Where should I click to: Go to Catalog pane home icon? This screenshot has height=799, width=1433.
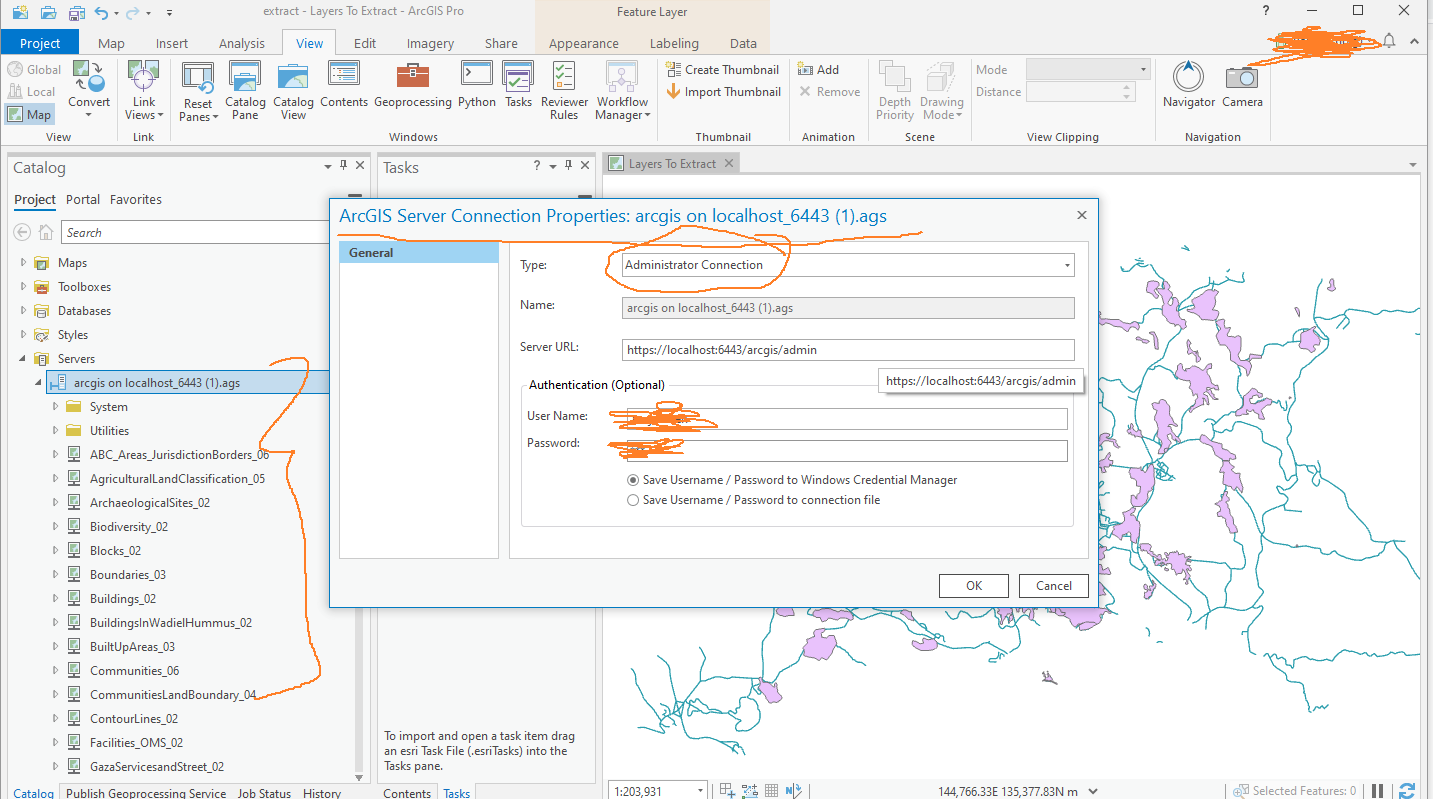[x=46, y=232]
